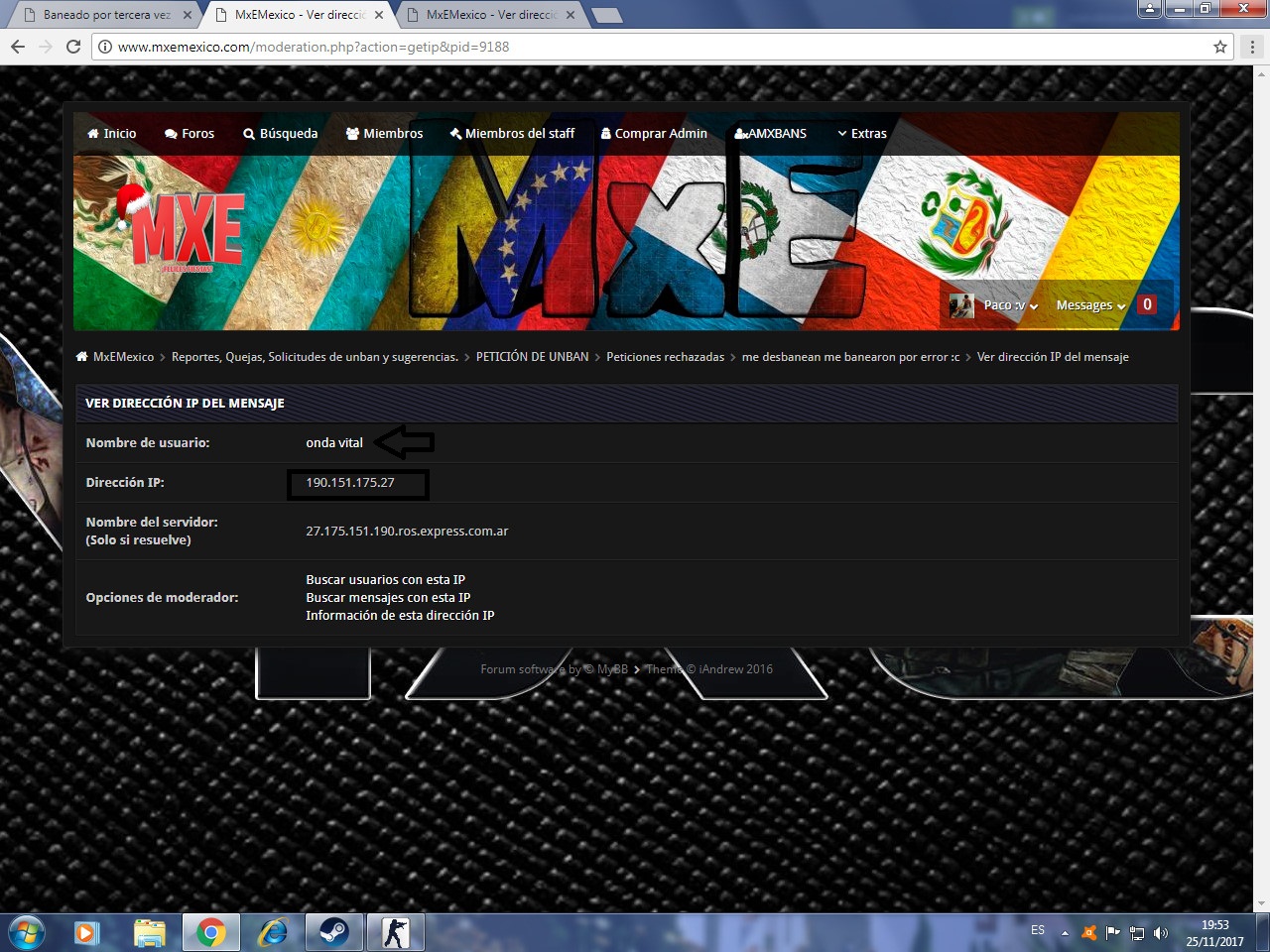
Task: Open the Miembros menu item
Action: click(384, 134)
